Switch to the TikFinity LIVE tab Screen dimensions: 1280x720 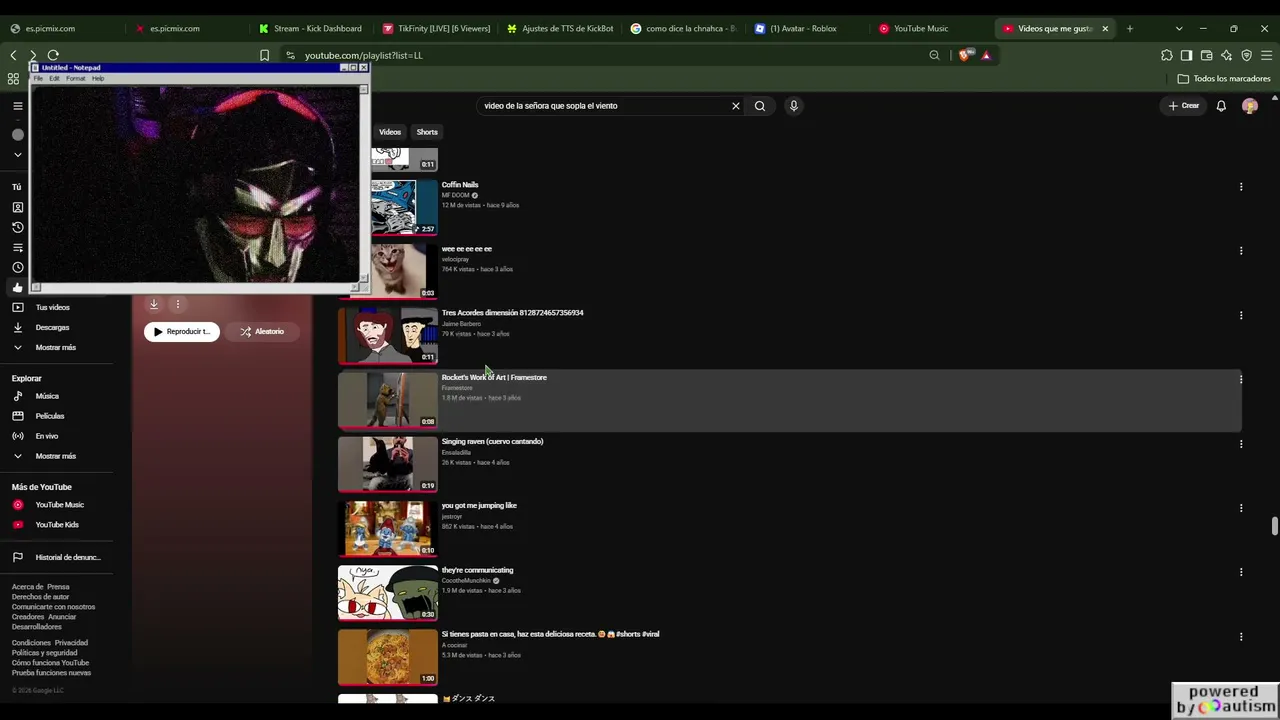tap(436, 28)
